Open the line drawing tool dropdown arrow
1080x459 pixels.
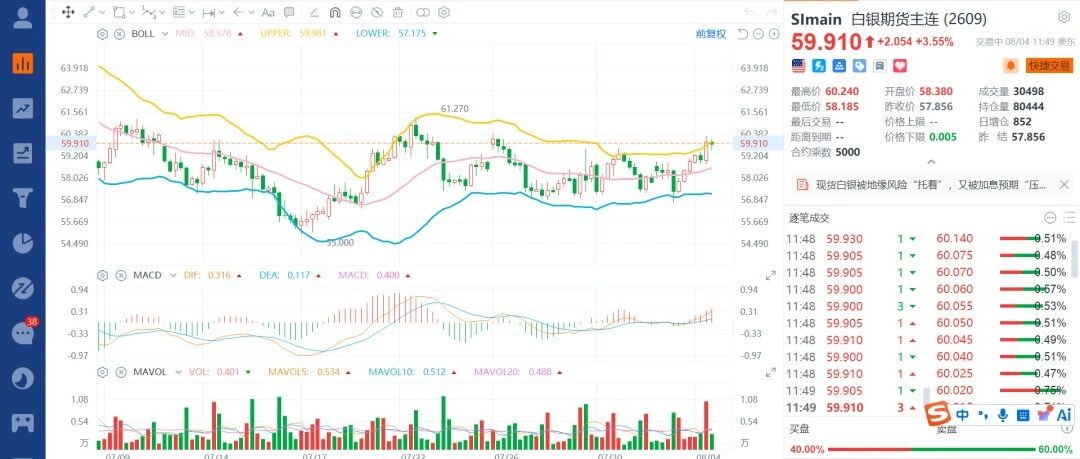(103, 12)
